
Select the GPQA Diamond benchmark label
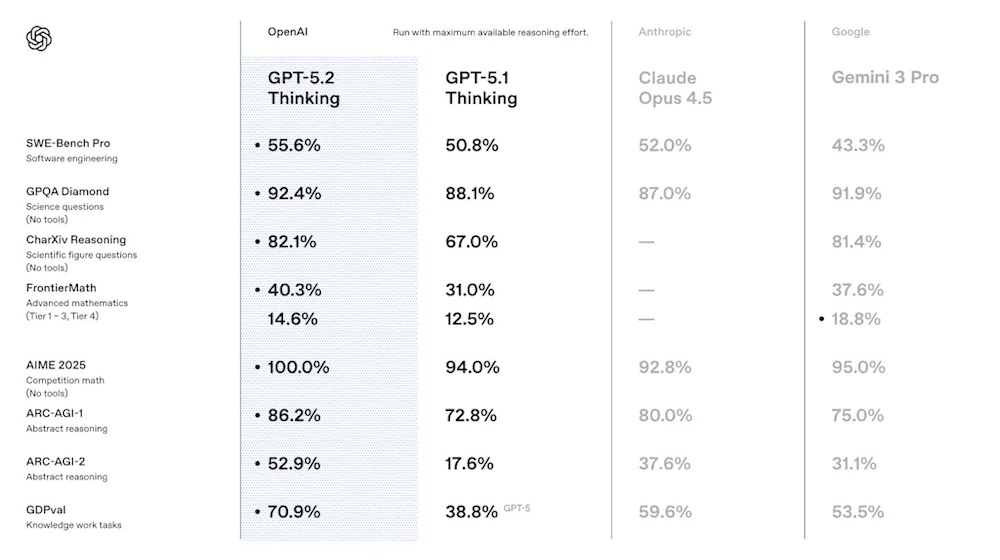point(68,191)
